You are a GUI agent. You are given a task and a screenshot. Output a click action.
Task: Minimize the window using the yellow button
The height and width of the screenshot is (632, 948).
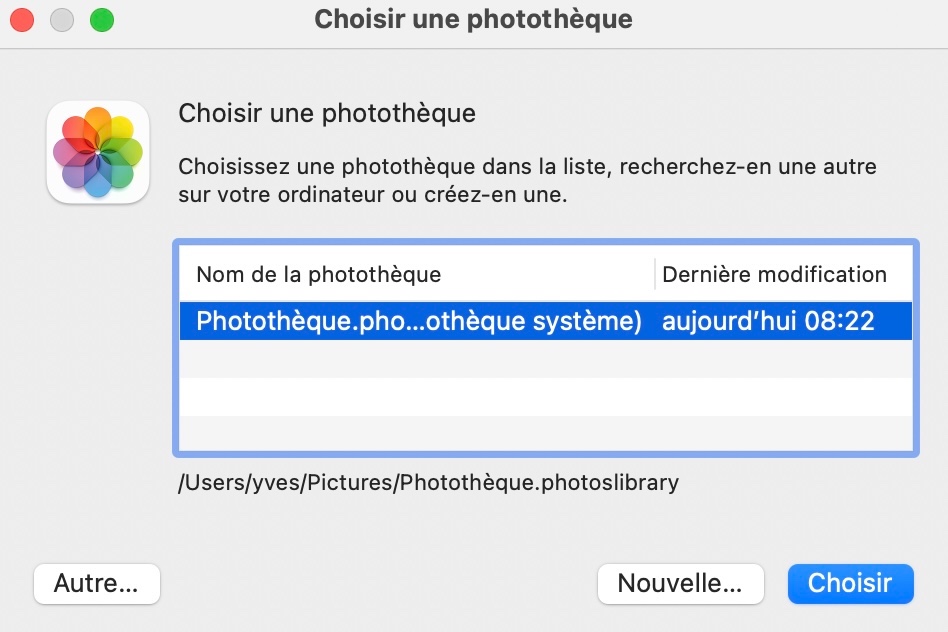pos(62,19)
